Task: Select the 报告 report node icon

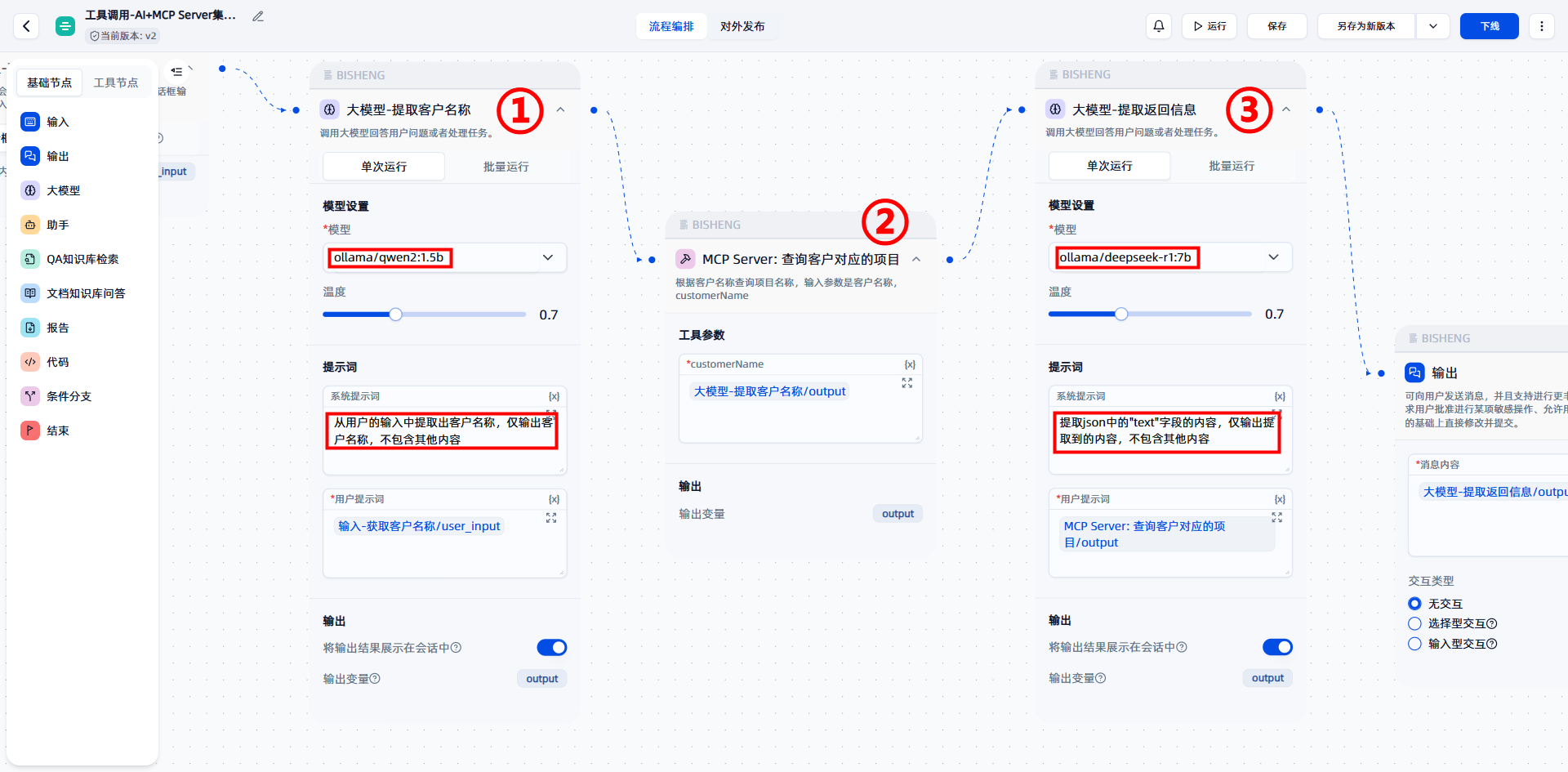Action: coord(30,328)
